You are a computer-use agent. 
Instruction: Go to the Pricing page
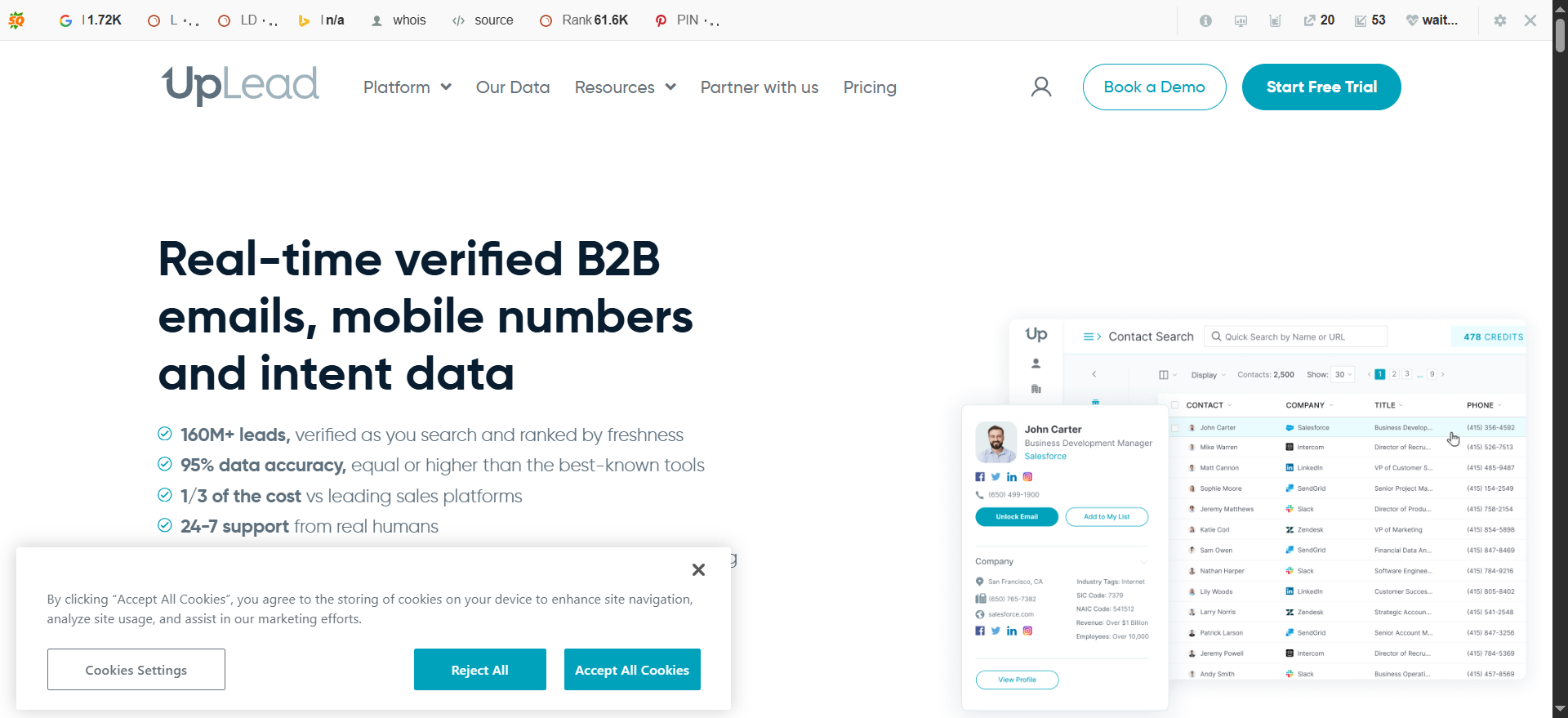(870, 87)
